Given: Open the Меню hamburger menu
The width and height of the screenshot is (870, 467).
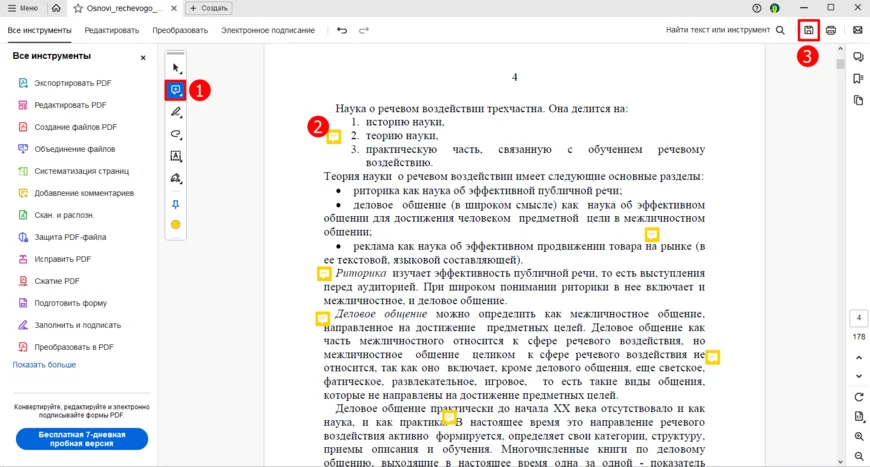Looking at the screenshot, I should tap(23, 8).
